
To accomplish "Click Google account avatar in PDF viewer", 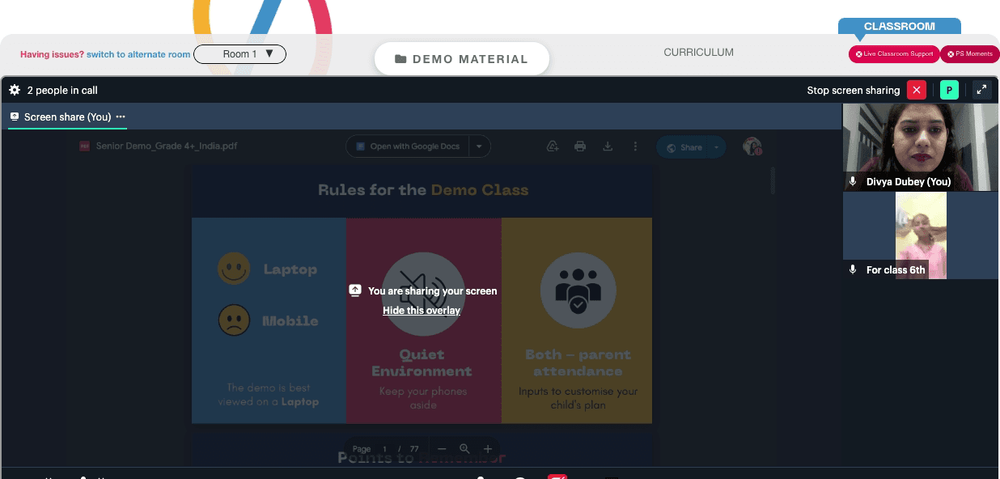I will click(753, 147).
